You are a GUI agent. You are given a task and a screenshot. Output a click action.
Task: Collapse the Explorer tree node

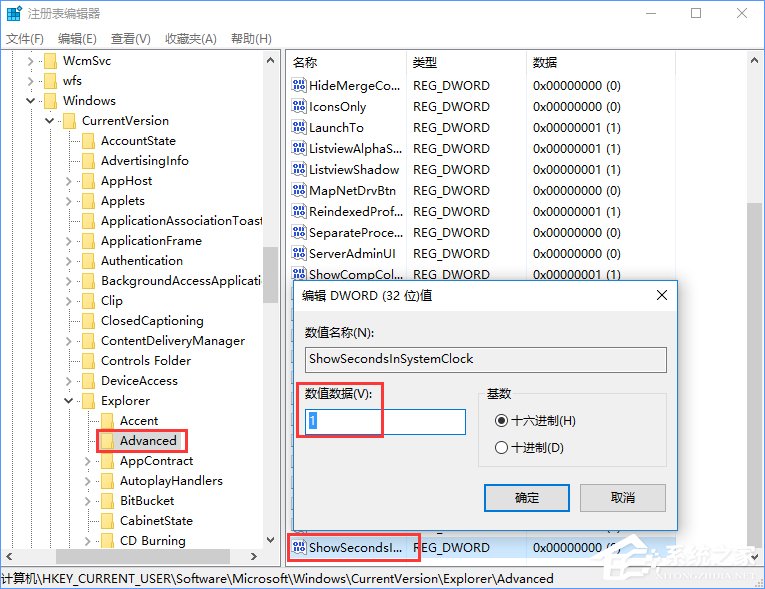tap(68, 401)
